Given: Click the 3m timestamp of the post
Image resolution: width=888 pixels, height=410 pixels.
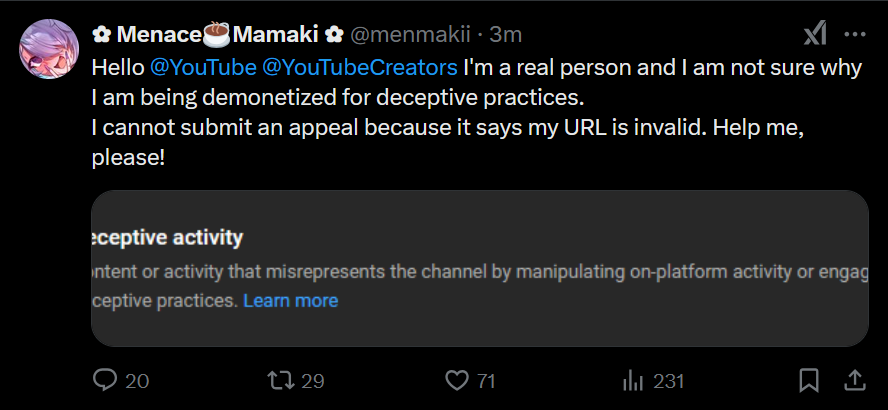Looking at the screenshot, I should tap(506, 34).
